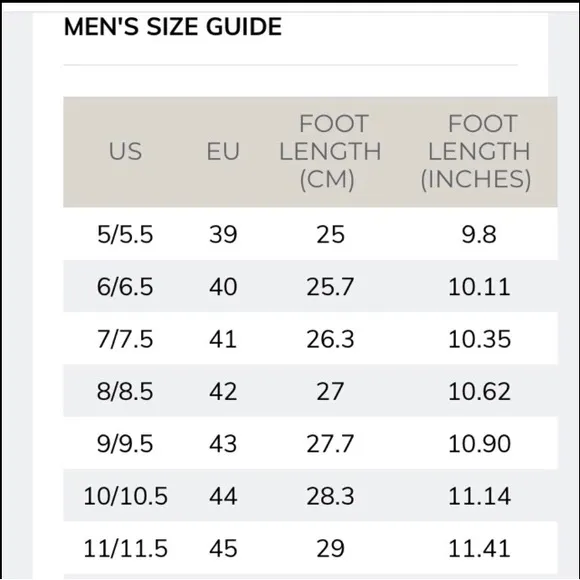Select EU size 43 cell
580x580 pixels.
coord(223,444)
